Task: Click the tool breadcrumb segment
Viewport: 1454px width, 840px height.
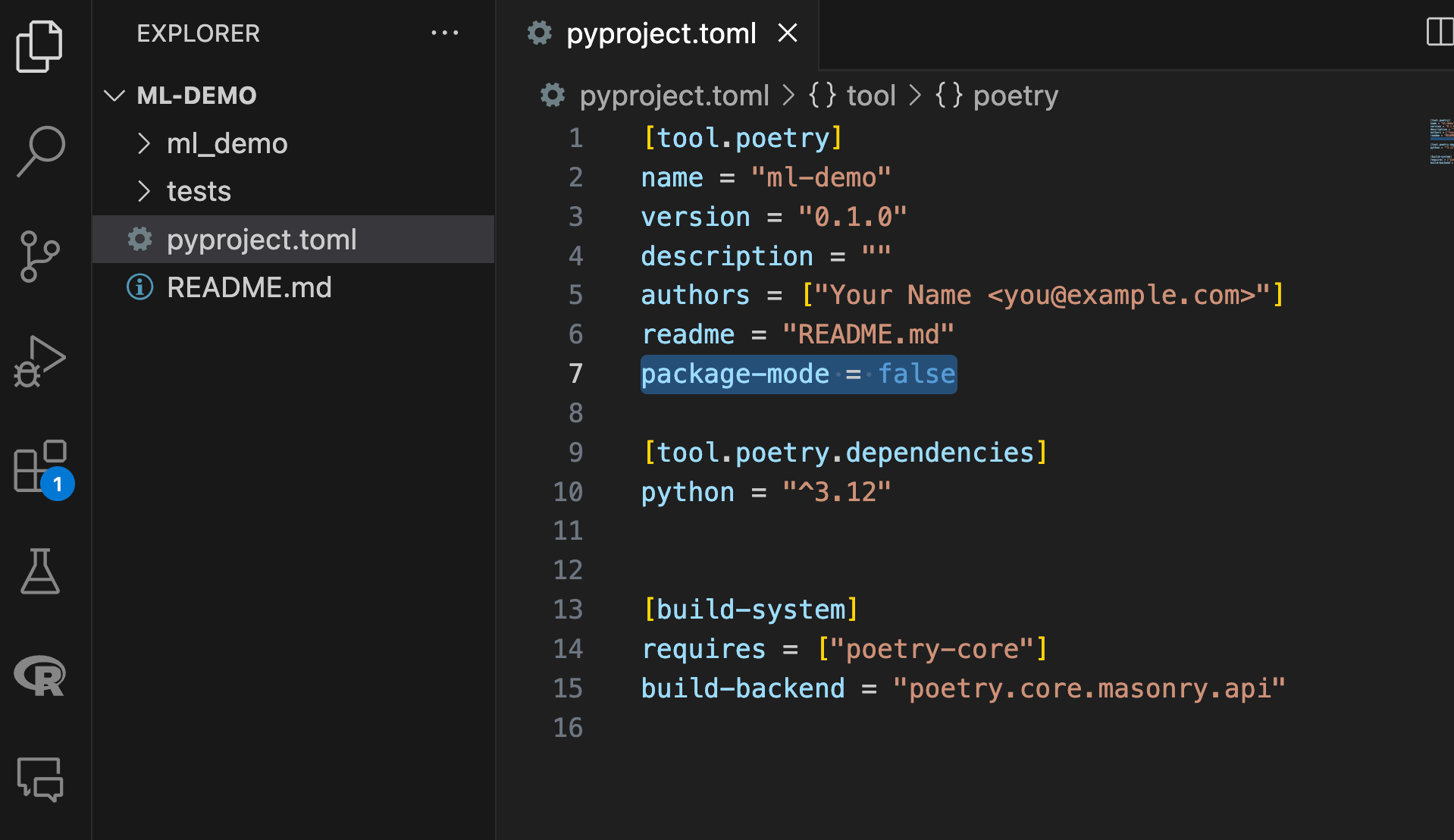Action: (x=870, y=96)
